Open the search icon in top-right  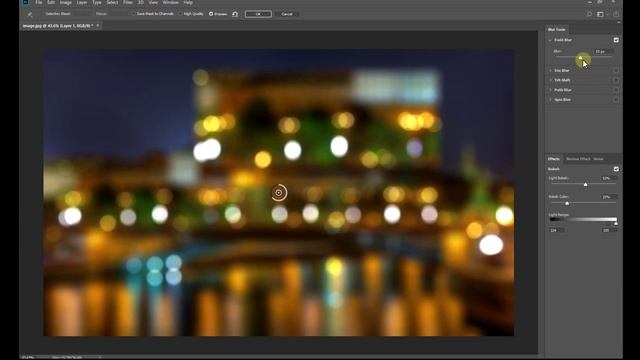pyautogui.click(x=589, y=14)
